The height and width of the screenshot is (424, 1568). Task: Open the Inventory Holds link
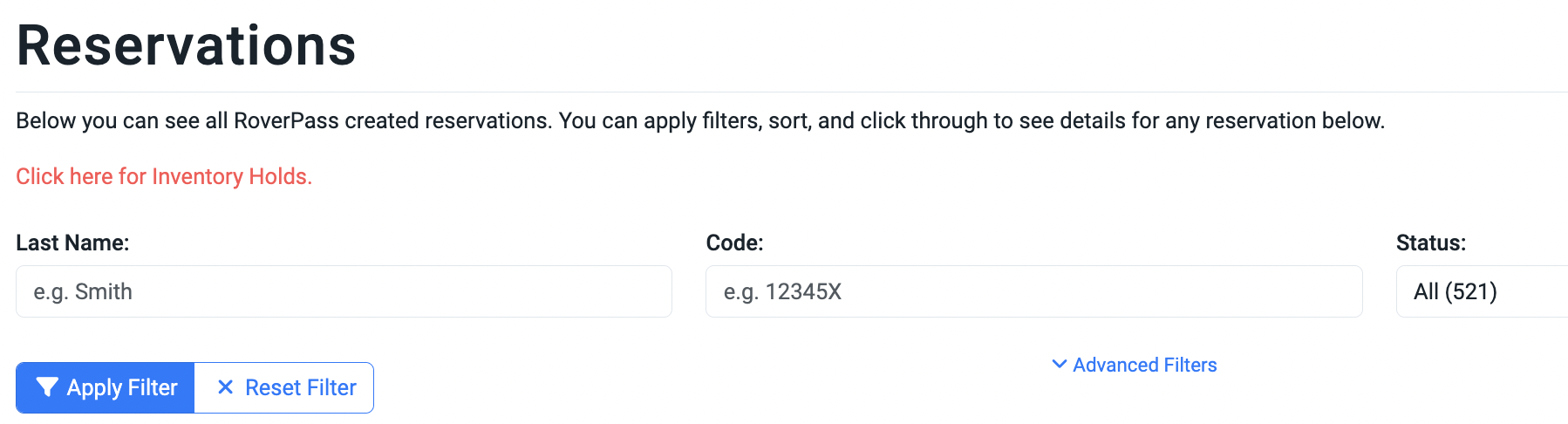click(x=164, y=176)
